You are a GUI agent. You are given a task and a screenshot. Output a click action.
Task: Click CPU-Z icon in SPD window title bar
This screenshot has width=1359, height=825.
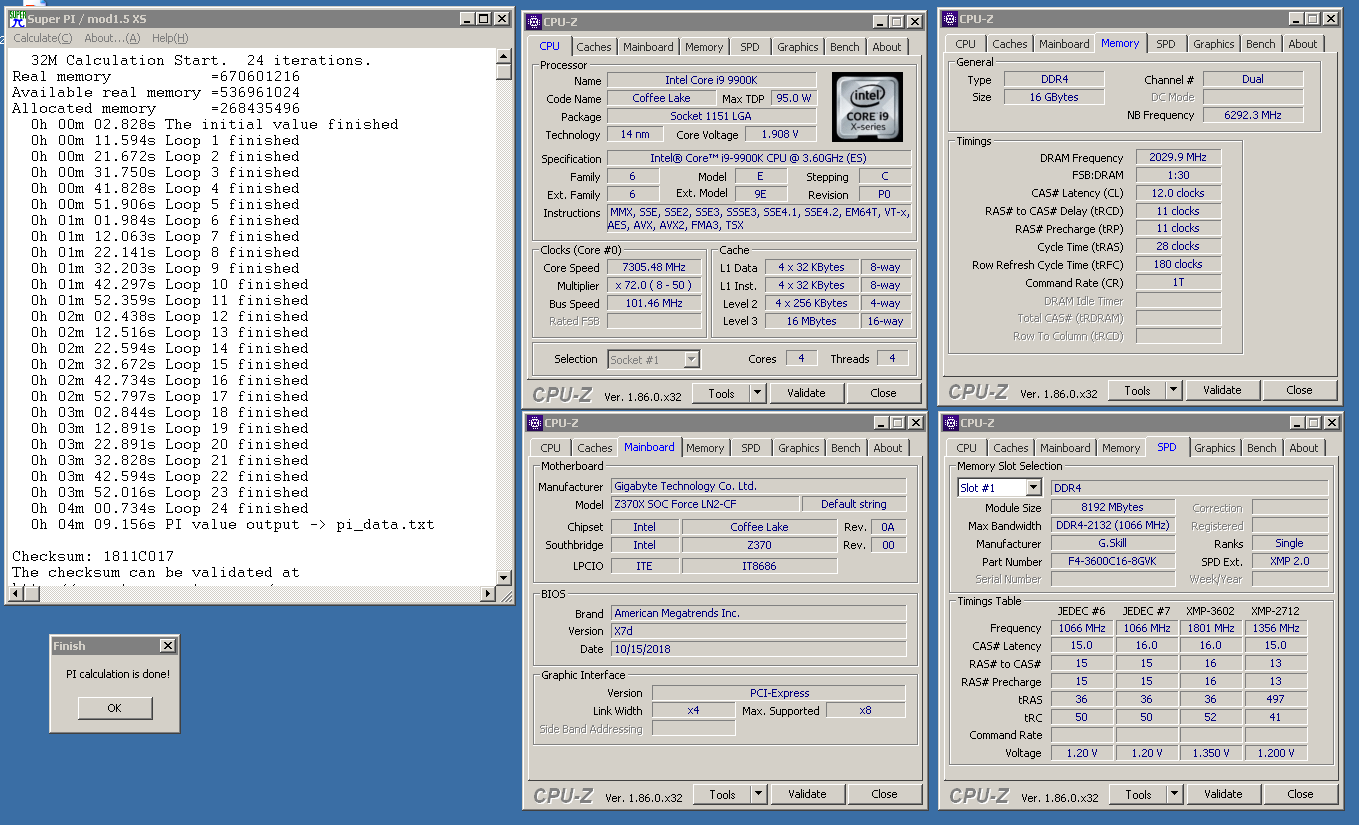951,422
